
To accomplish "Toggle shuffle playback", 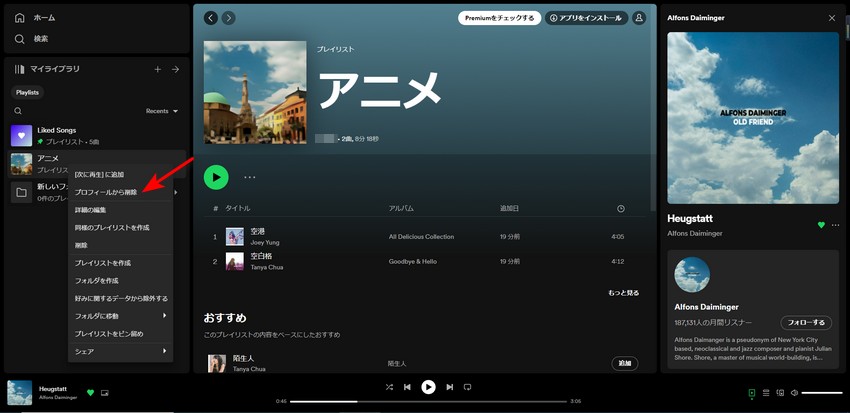I will (389, 387).
